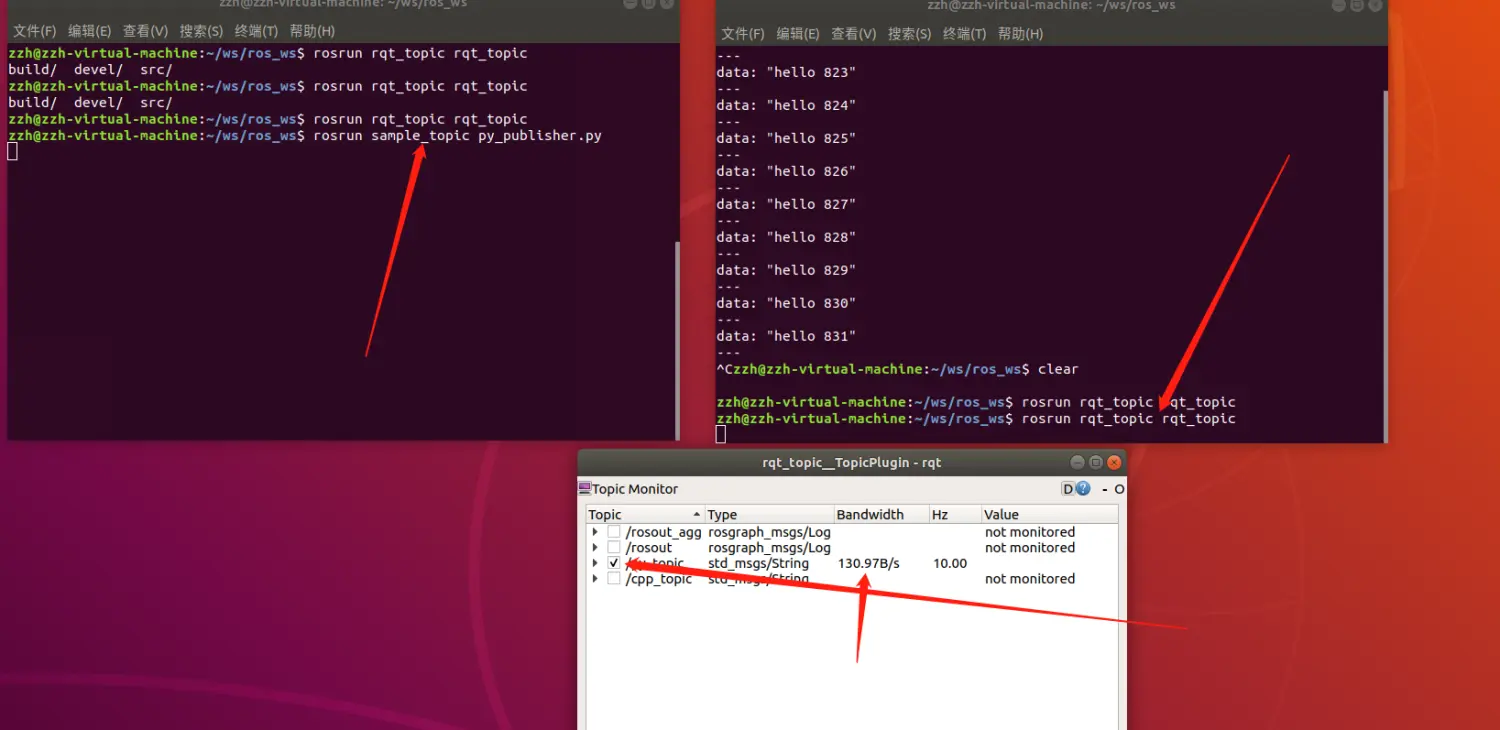Select /rosout_agg topic name

pos(663,532)
